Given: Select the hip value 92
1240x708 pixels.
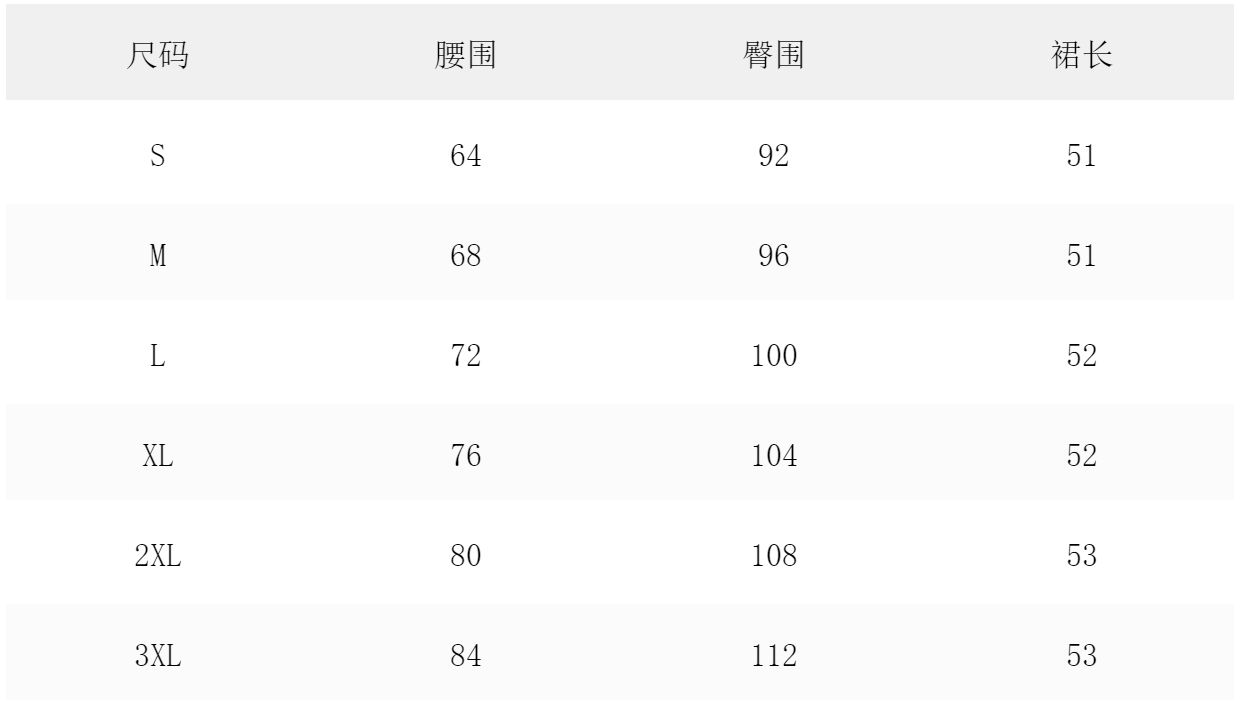Looking at the screenshot, I should tap(774, 157).
